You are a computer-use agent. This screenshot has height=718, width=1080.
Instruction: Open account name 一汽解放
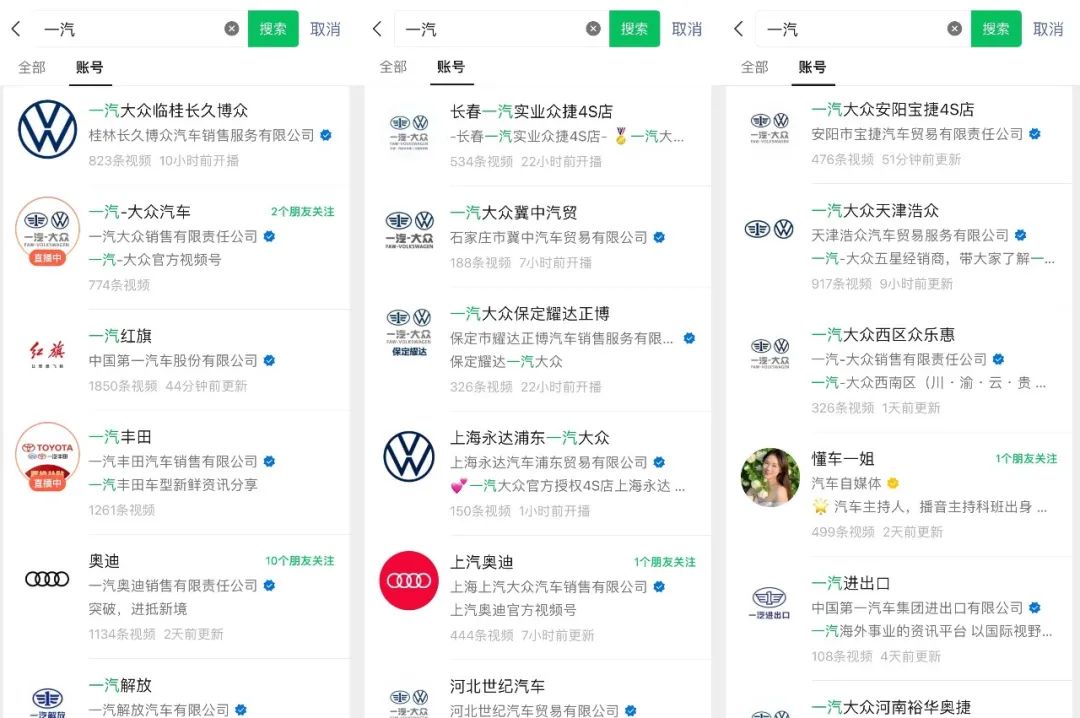tap(121, 685)
